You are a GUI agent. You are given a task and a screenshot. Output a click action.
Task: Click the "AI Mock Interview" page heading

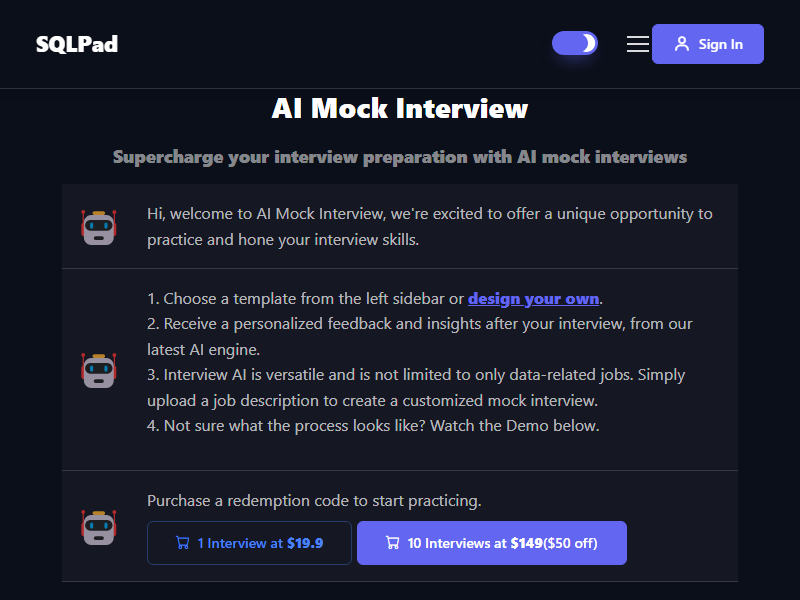click(x=400, y=108)
